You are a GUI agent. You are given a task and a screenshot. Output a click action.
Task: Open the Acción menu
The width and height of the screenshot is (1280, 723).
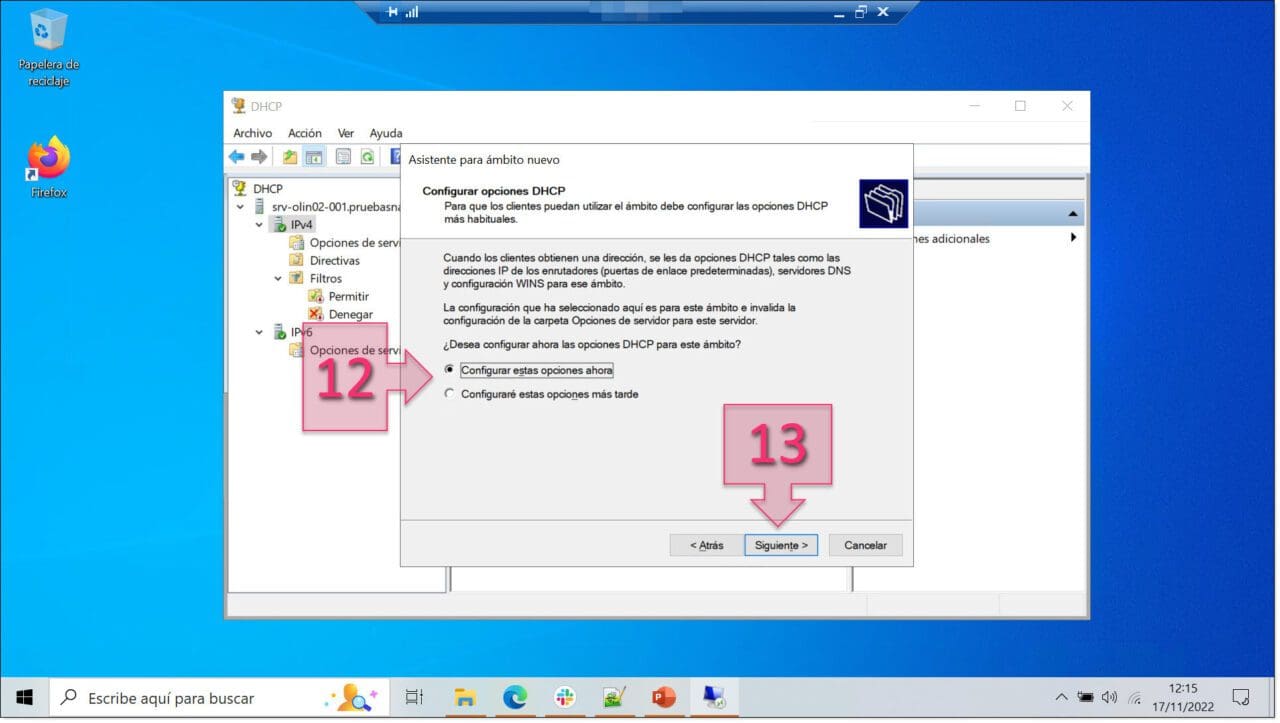click(x=305, y=133)
